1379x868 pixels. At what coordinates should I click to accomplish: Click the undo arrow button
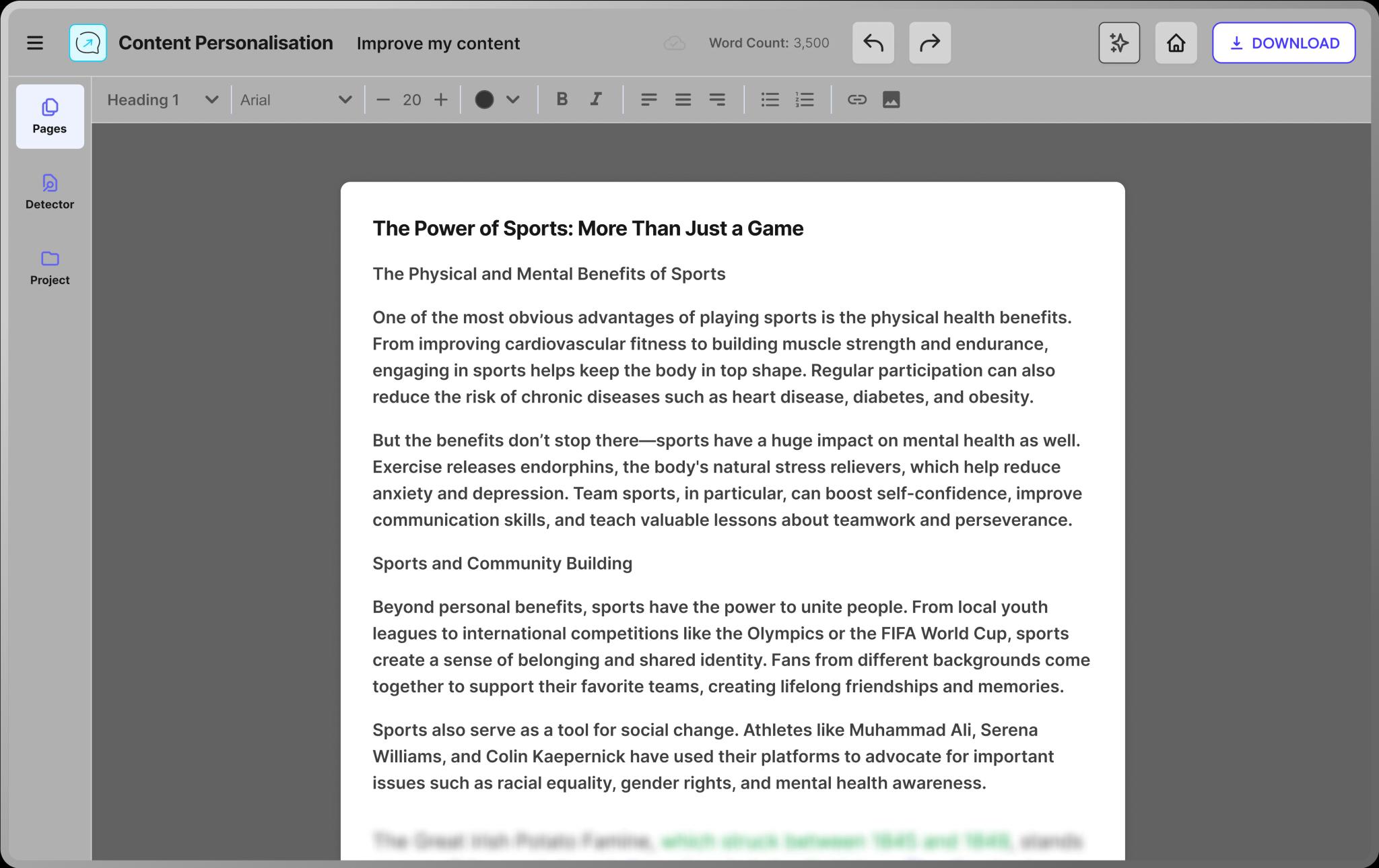click(x=873, y=43)
